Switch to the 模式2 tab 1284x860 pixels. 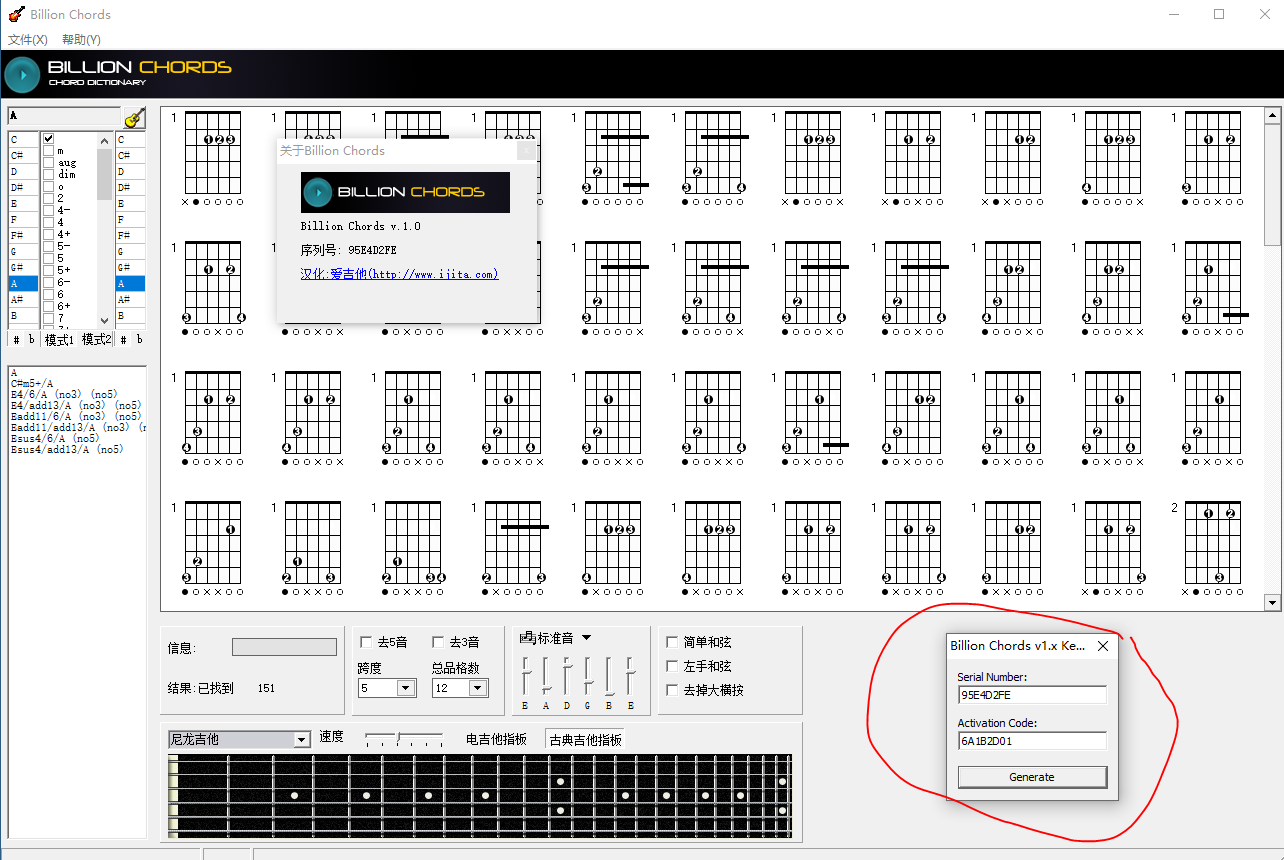click(97, 340)
